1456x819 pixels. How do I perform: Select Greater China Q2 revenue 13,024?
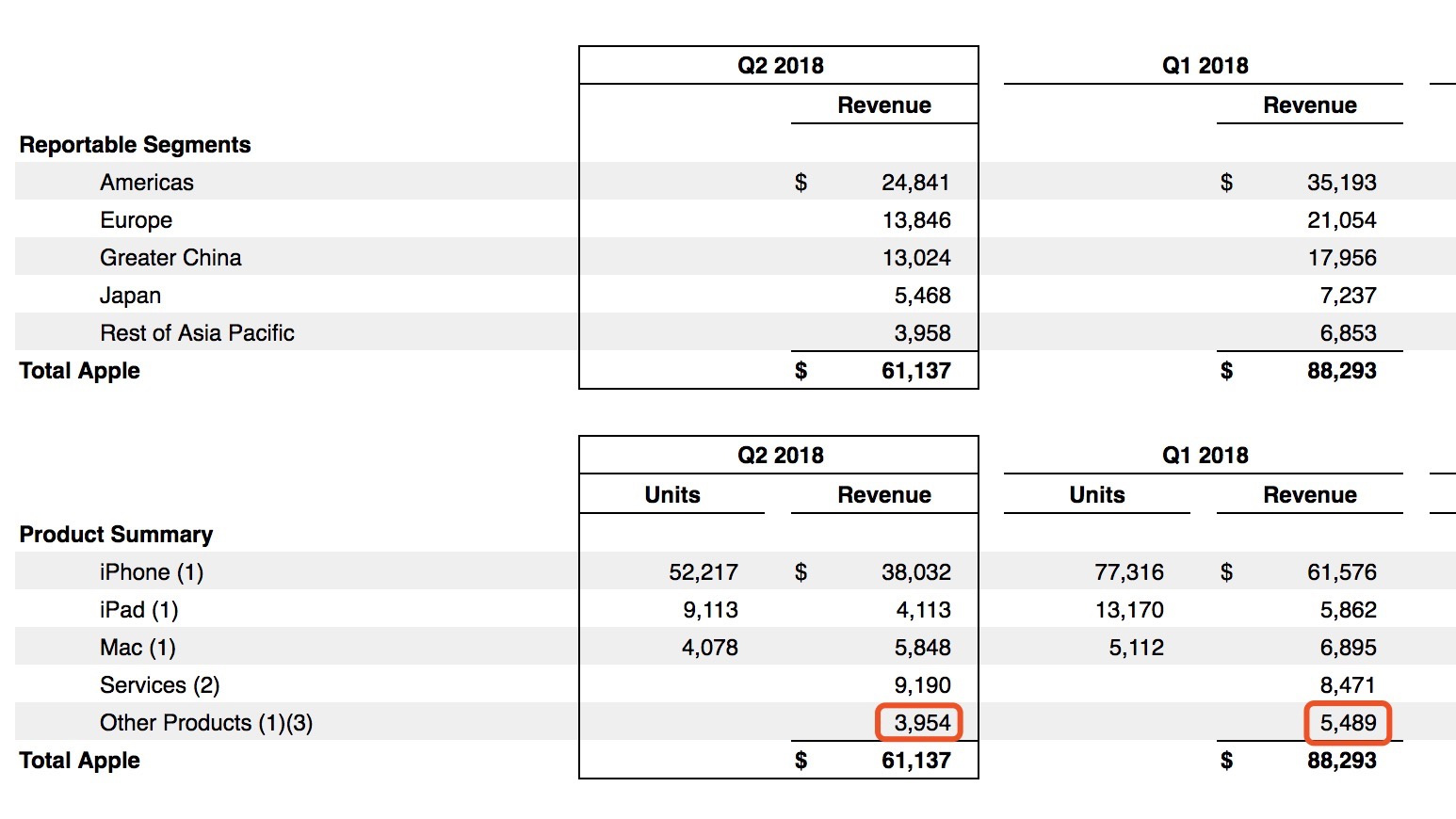click(x=916, y=258)
